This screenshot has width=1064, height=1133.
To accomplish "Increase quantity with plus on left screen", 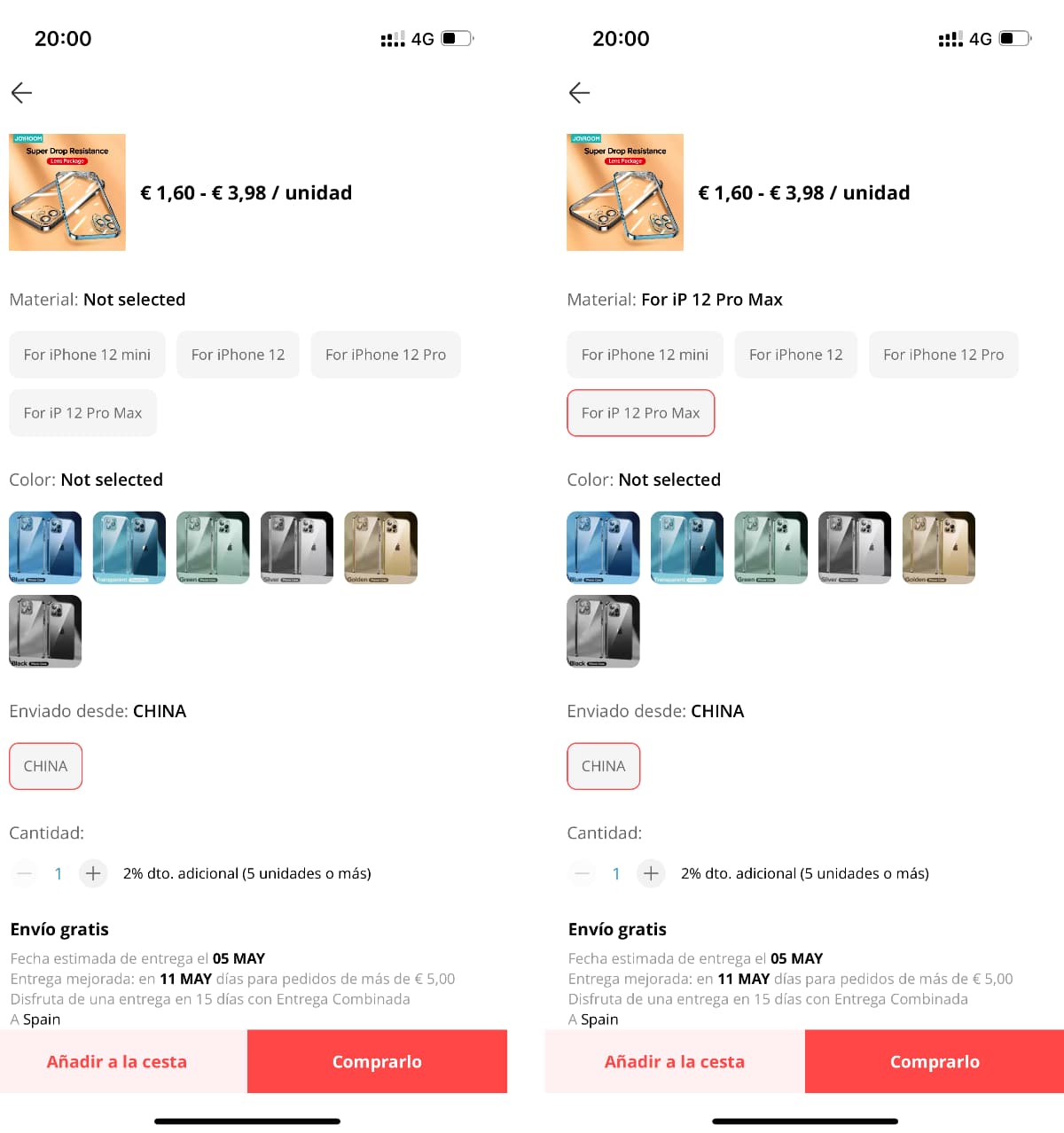I will 93,873.
